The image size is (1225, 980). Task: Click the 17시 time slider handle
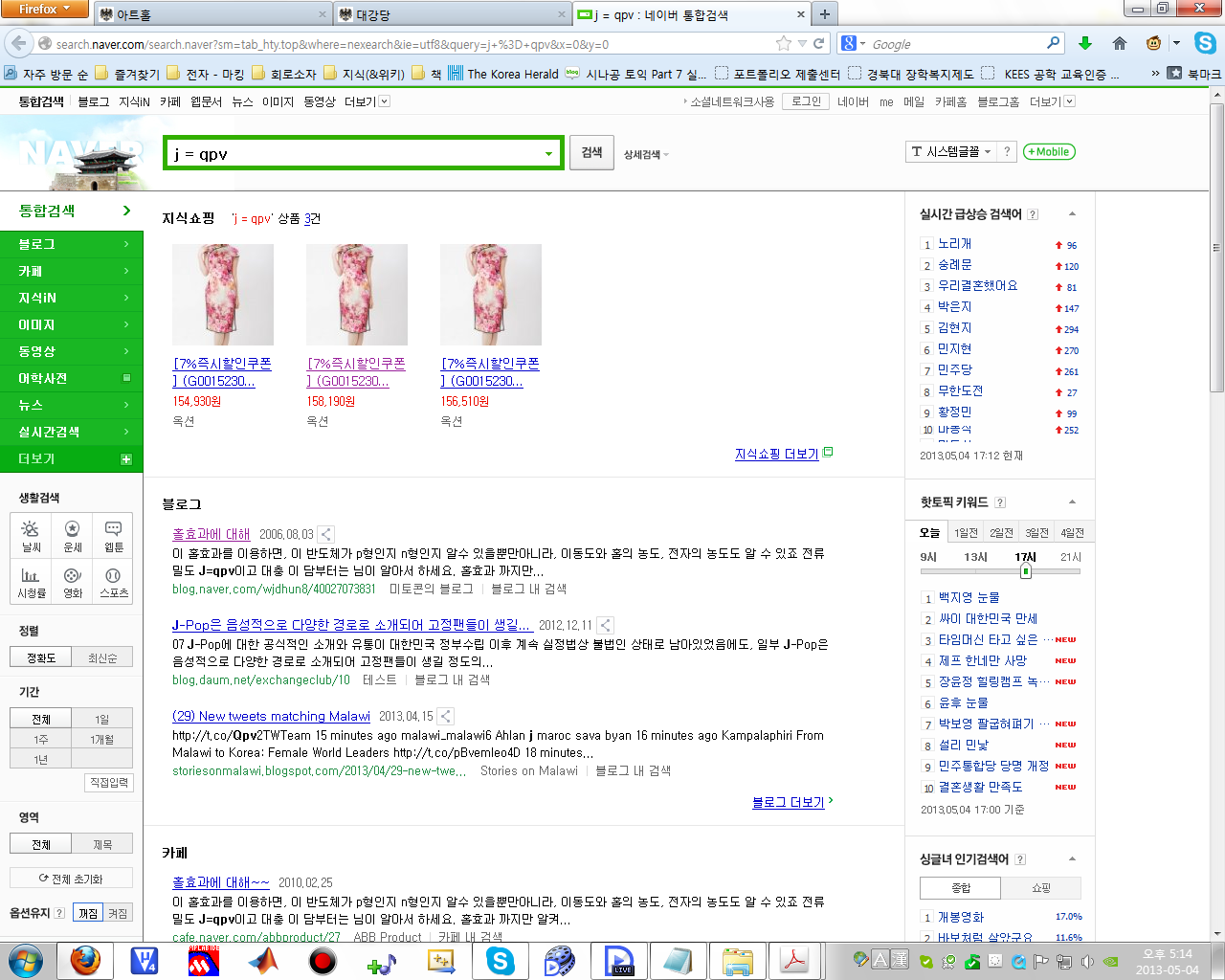coord(1025,571)
